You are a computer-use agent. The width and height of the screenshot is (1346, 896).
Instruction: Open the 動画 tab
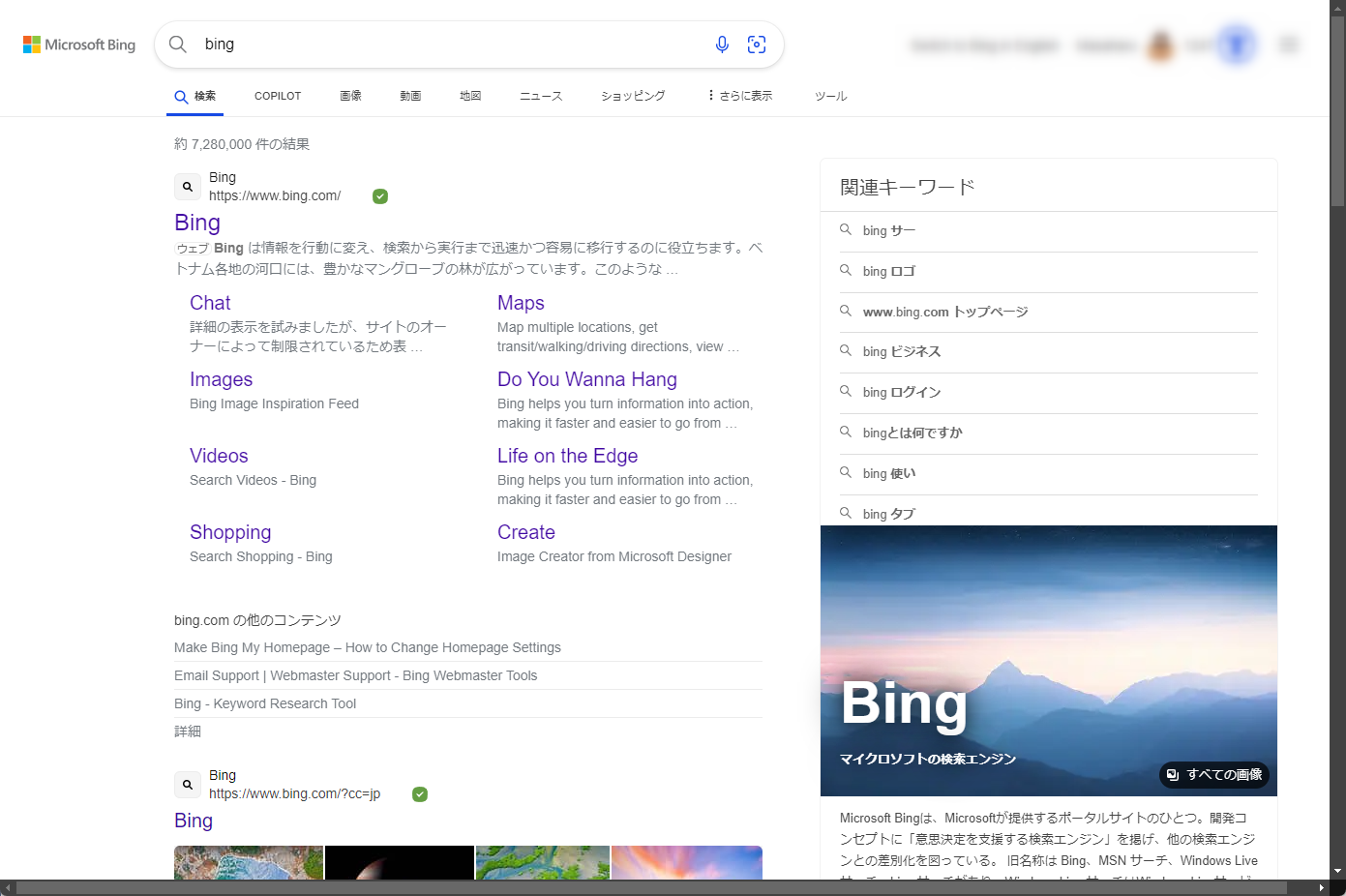pos(410,96)
